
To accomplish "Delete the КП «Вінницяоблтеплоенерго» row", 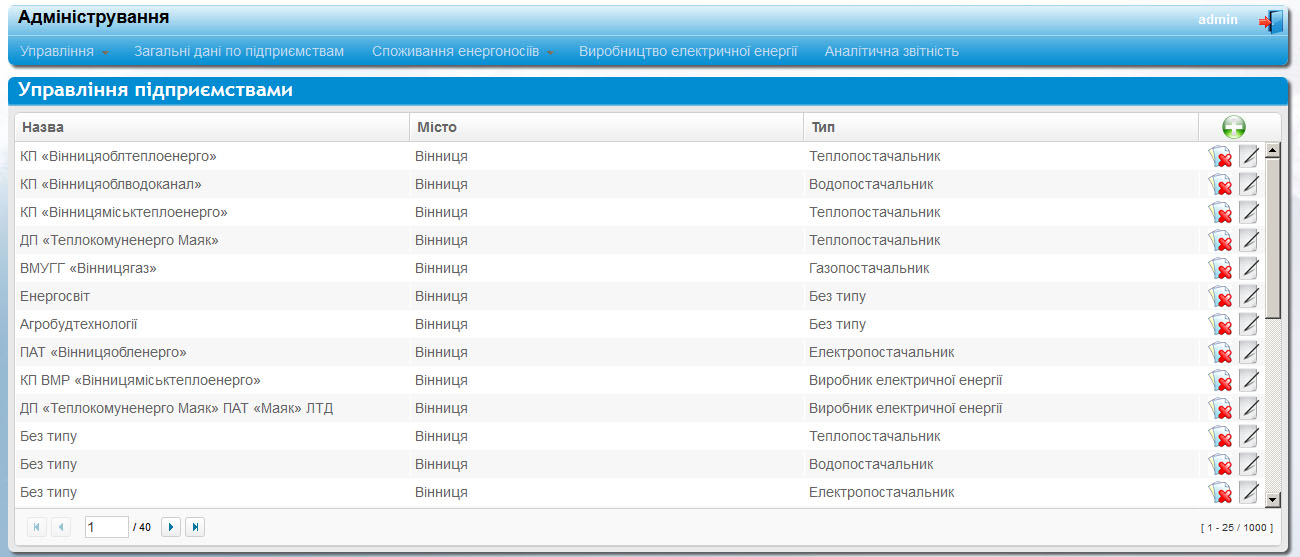I will pos(1219,157).
